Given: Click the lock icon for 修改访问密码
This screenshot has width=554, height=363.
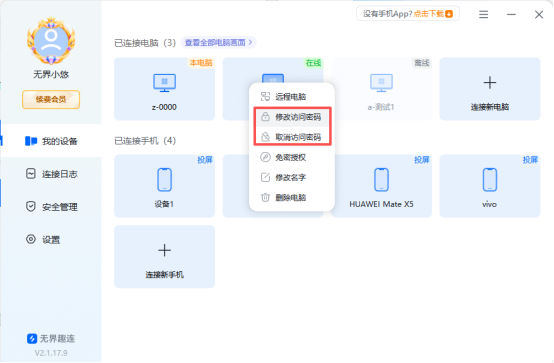Looking at the screenshot, I should pyautogui.click(x=265, y=117).
